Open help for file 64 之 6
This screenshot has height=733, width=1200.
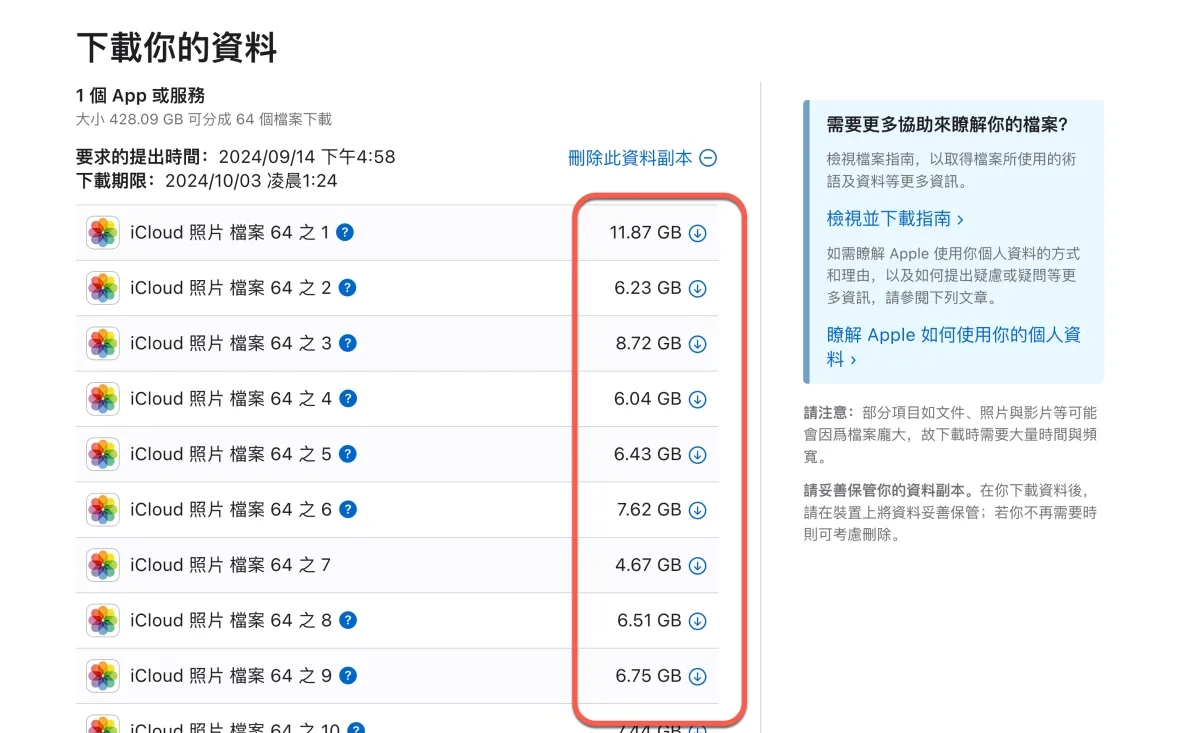pyautogui.click(x=348, y=509)
